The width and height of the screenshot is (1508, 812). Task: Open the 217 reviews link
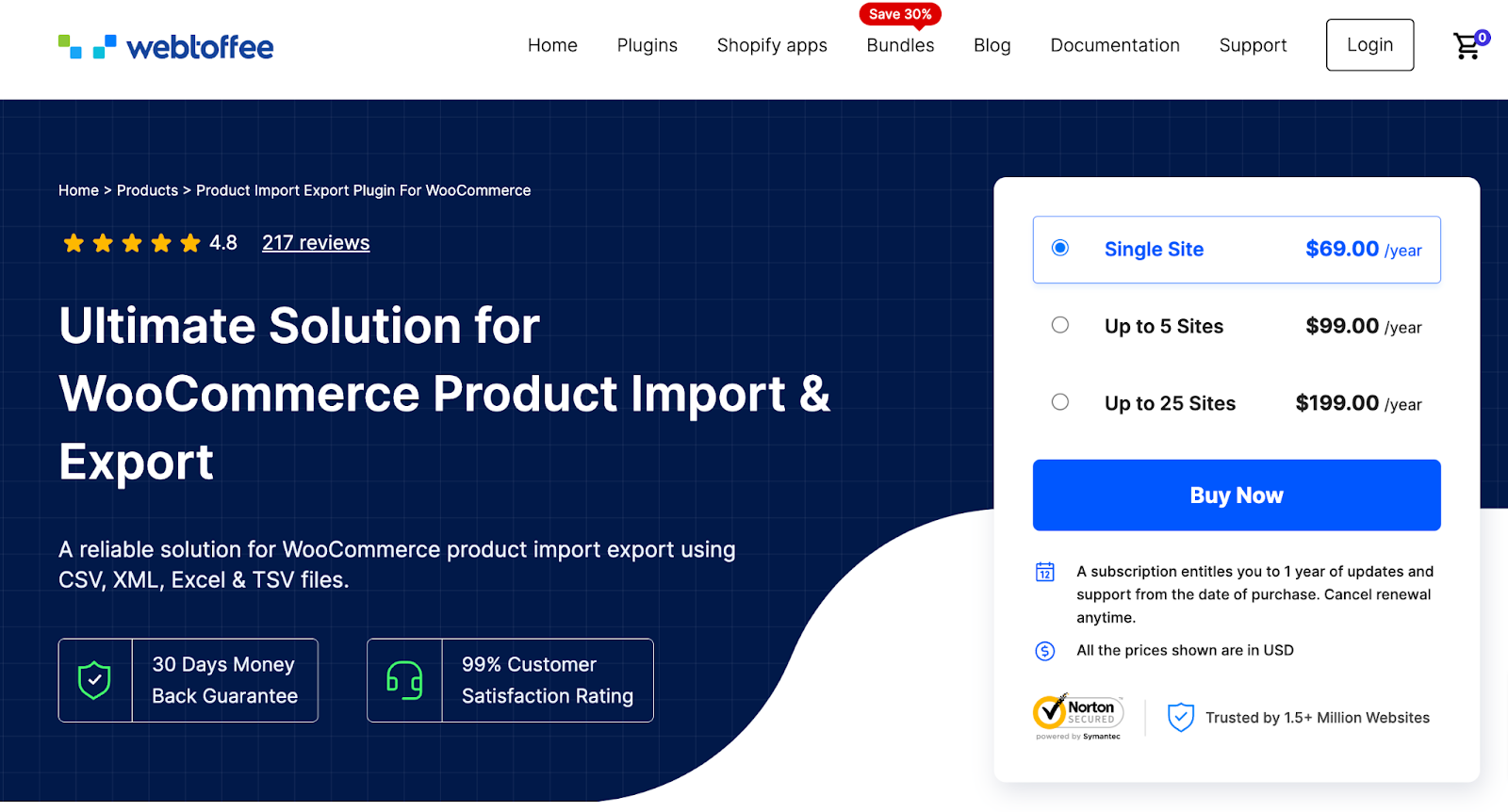click(x=316, y=243)
